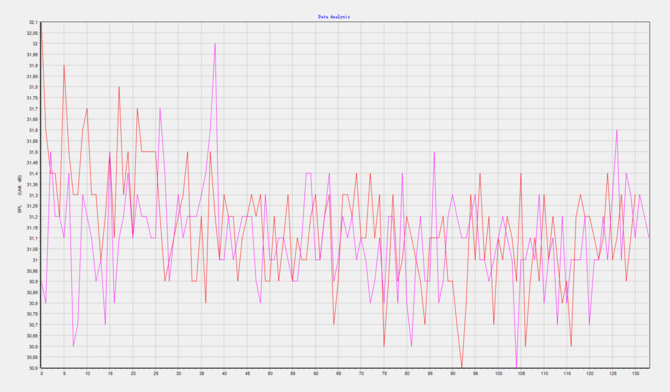The width and height of the screenshot is (670, 392).
Task: Select the 31,2 y-axis label
Action: click(33, 217)
